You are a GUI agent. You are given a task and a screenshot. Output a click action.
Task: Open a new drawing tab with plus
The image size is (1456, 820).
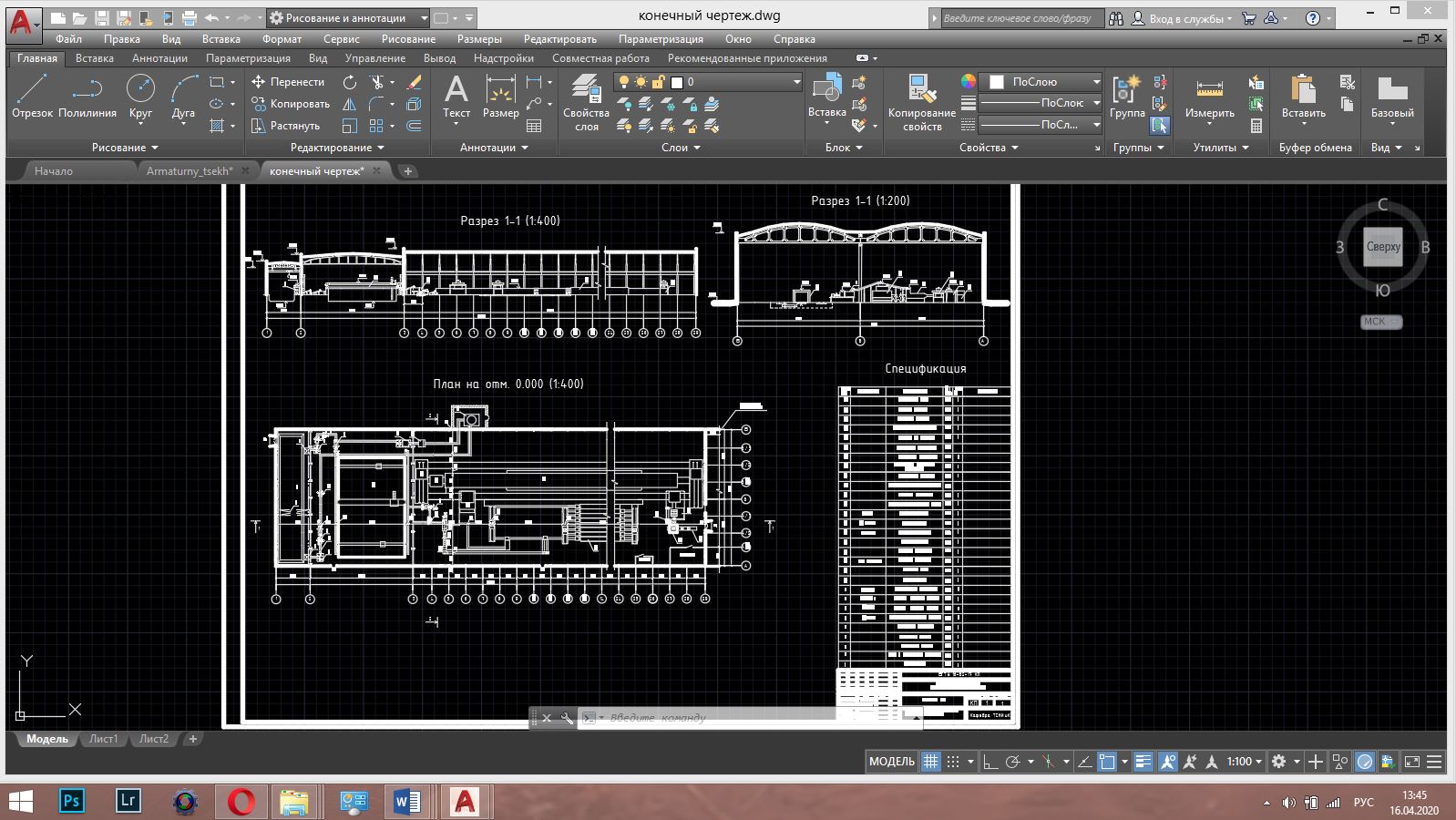point(408,171)
